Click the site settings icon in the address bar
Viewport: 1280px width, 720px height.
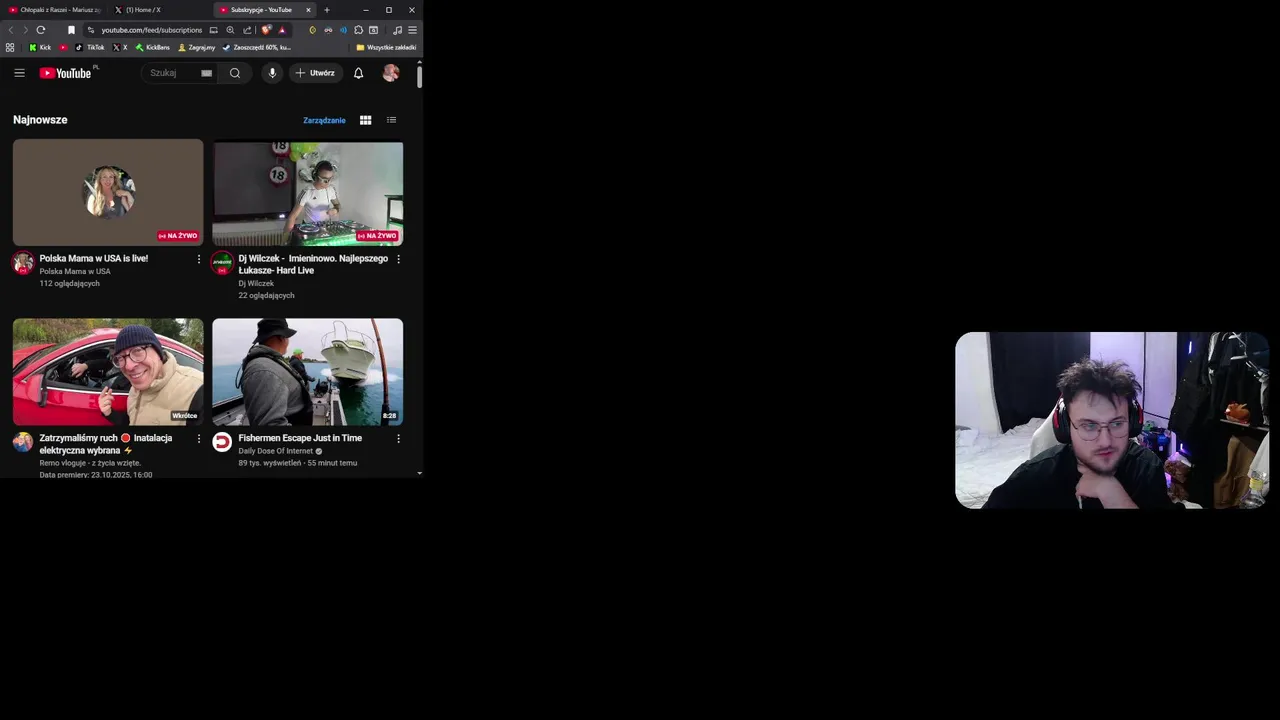coord(91,30)
